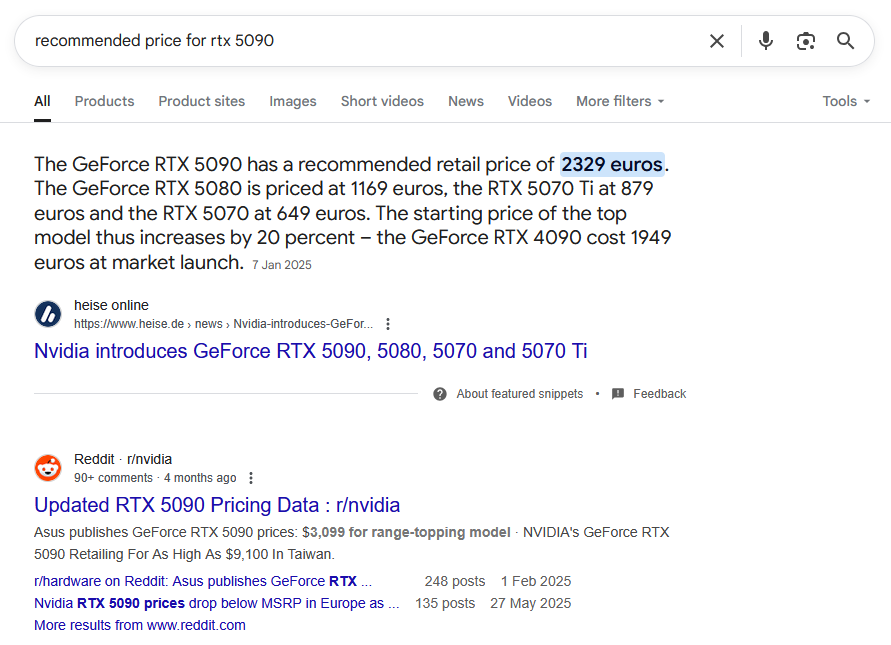Viewport: 891px width, 645px height.
Task: Click into the search query input field
Action: (x=360, y=41)
